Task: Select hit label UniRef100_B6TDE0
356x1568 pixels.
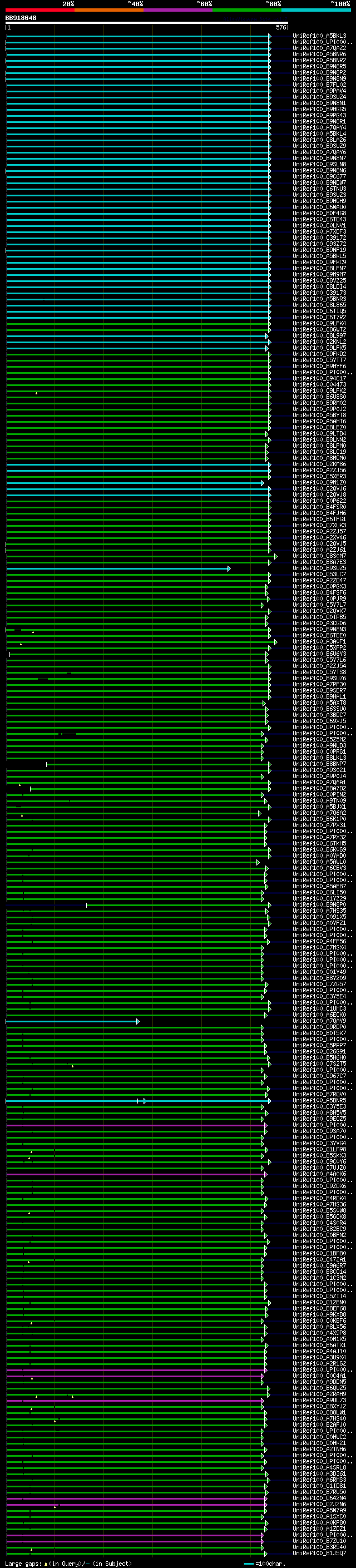Action: 319,635
